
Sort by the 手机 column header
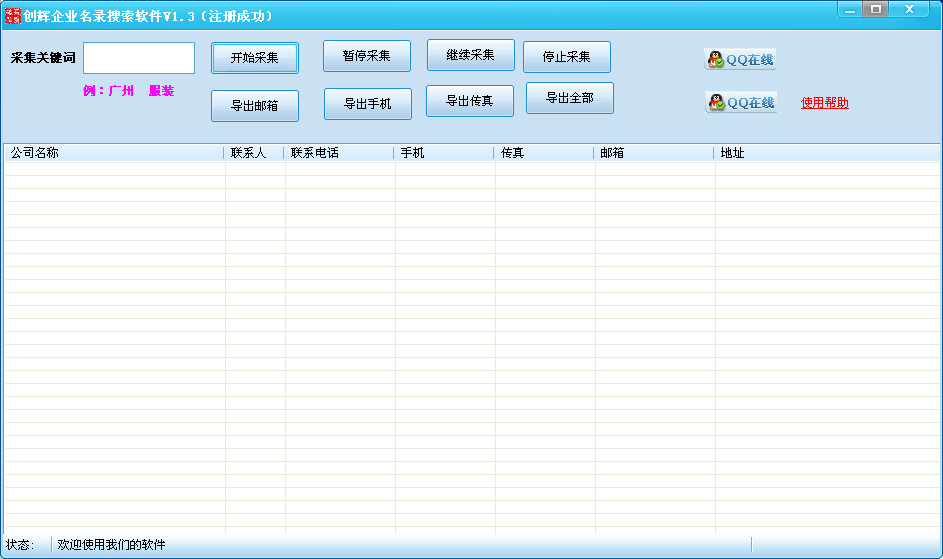[x=444, y=153]
